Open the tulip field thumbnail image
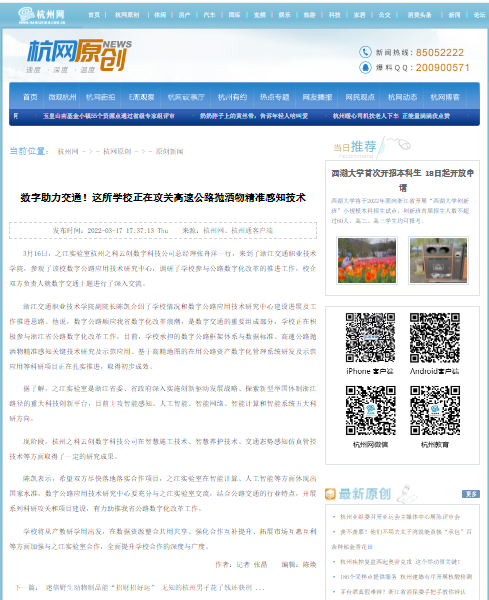 click(367, 260)
